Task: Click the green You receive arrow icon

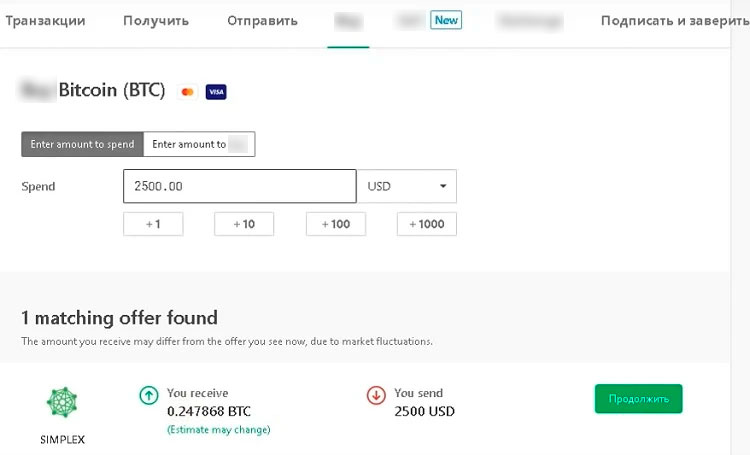Action: click(x=149, y=396)
